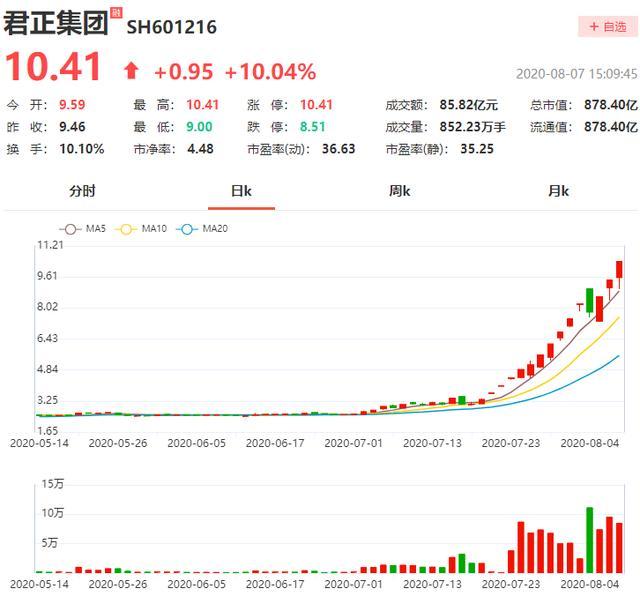This screenshot has height=611, width=640.
Task: Open the 月k monthly chart tab
Action: (558, 191)
